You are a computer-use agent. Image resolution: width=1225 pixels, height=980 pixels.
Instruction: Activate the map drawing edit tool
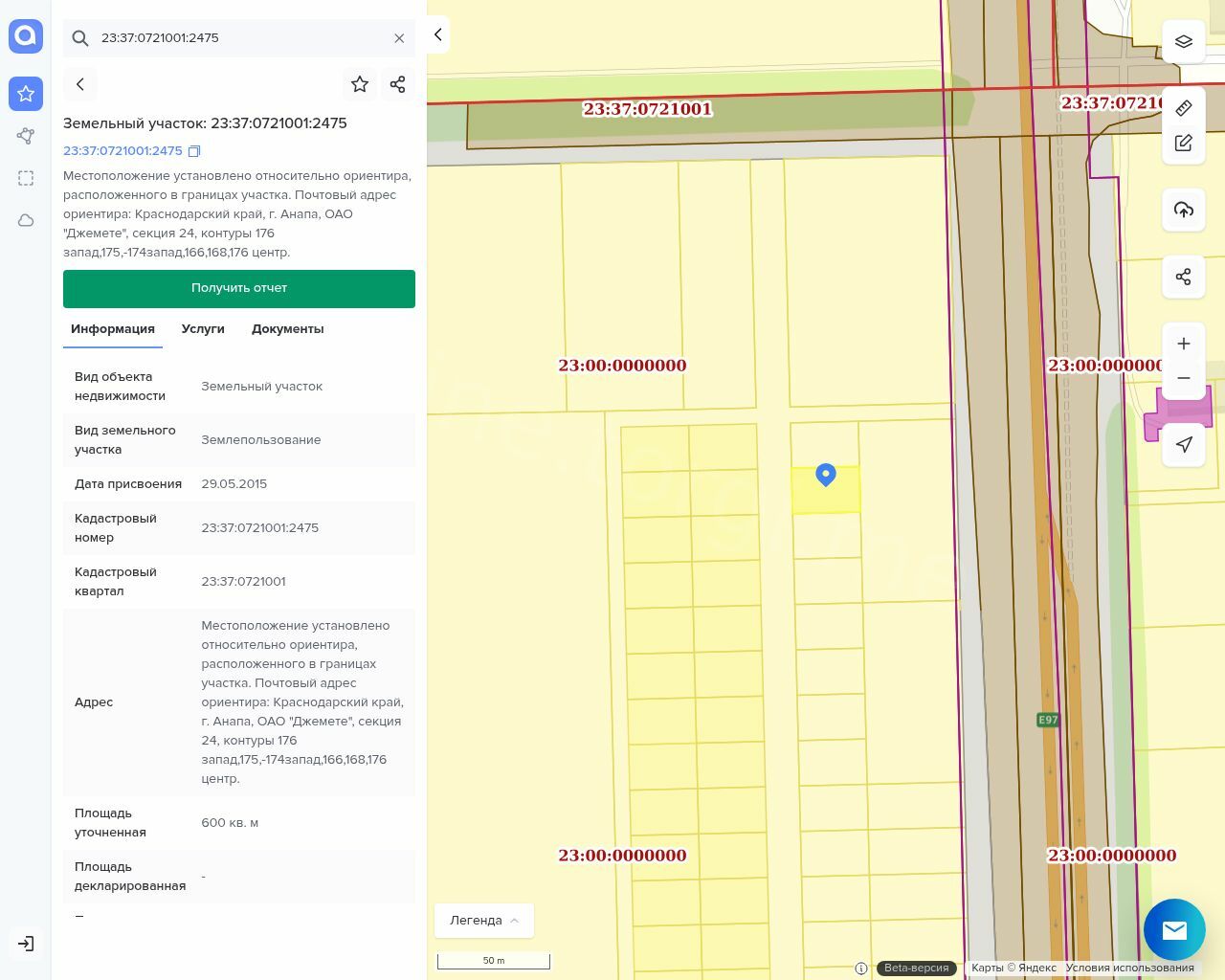[x=1183, y=143]
